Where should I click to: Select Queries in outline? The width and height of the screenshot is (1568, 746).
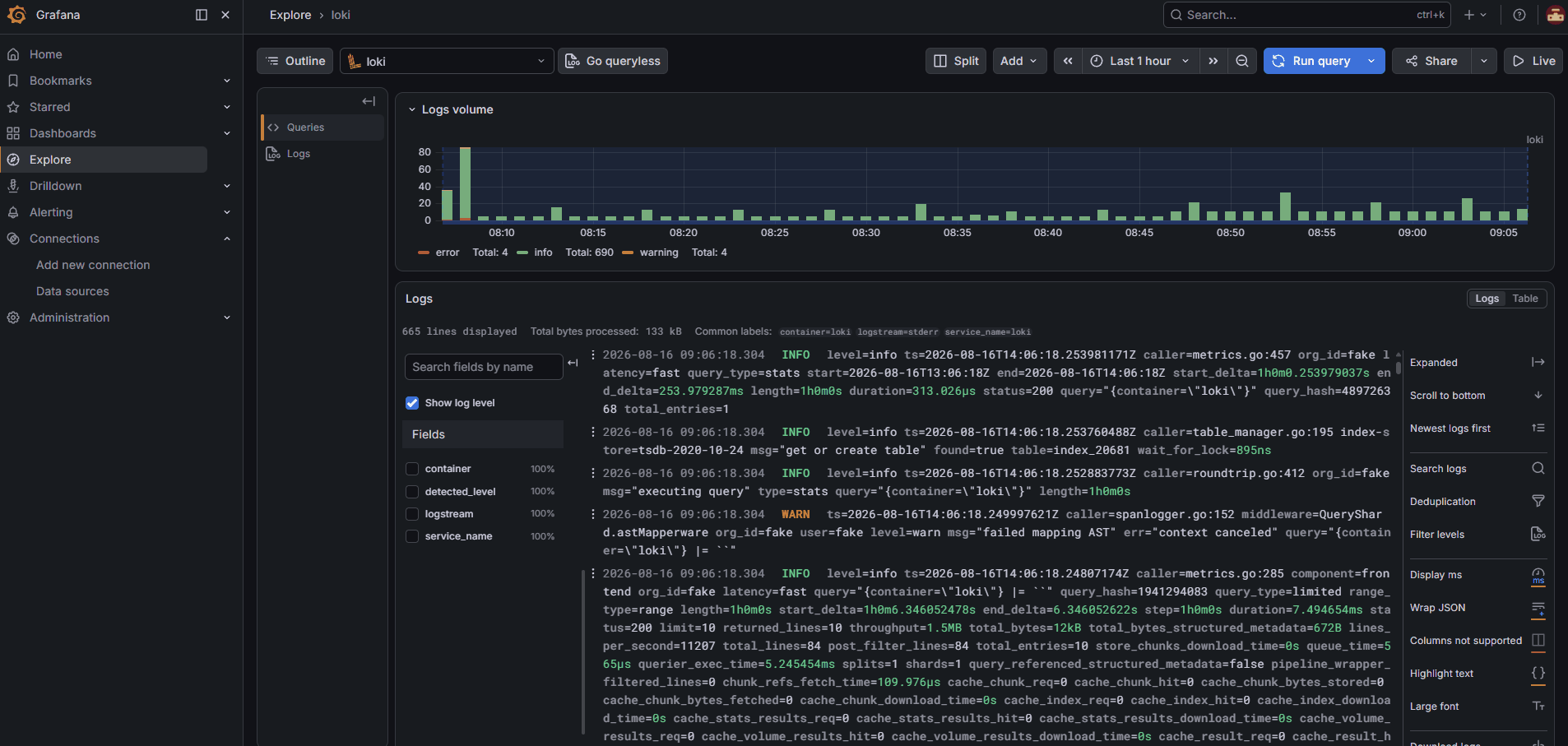point(322,127)
